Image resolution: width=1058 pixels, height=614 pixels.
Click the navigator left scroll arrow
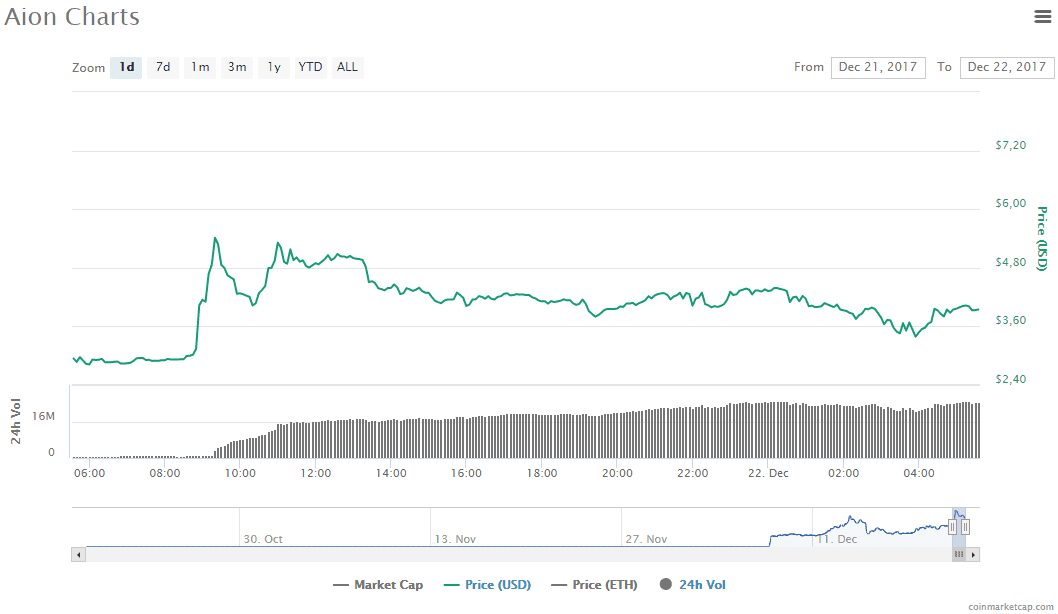[79, 555]
